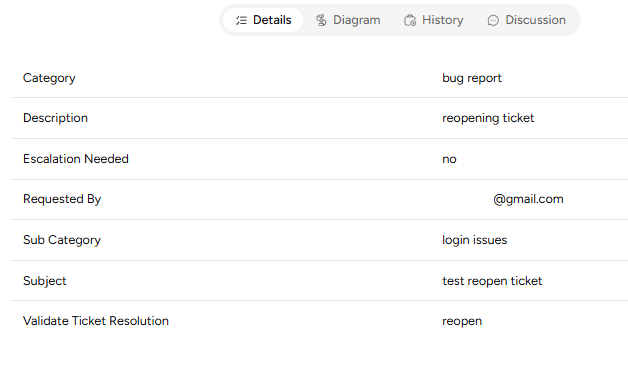628x378 pixels.
Task: Select the '@gmail.com' email value
Action: pyautogui.click(x=528, y=199)
